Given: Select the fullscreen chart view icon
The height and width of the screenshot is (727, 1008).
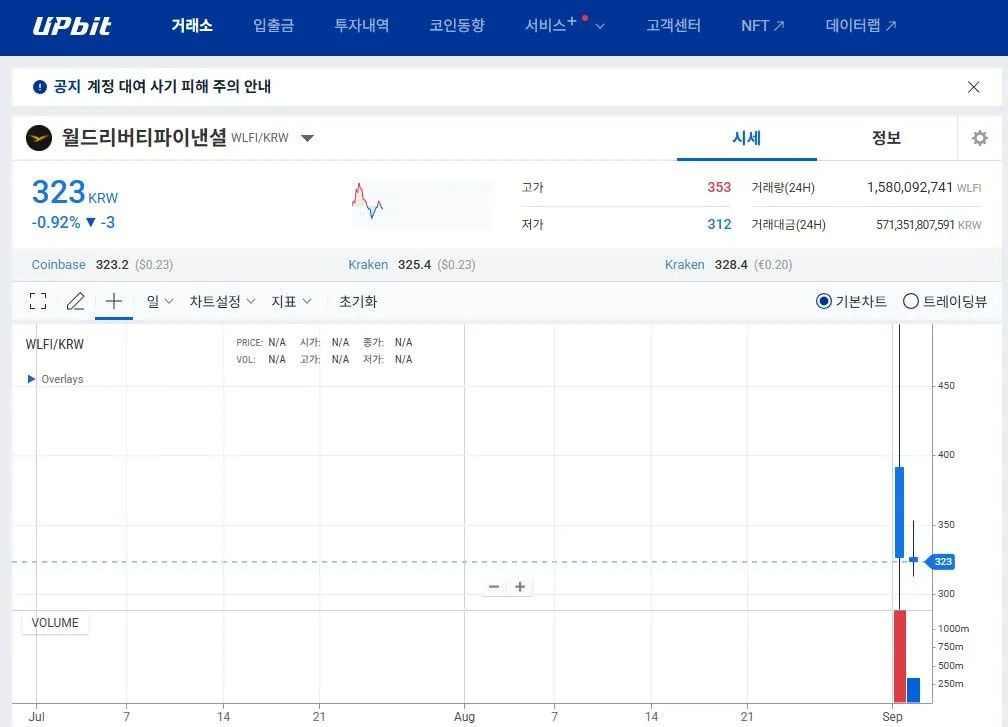Looking at the screenshot, I should (x=38, y=300).
